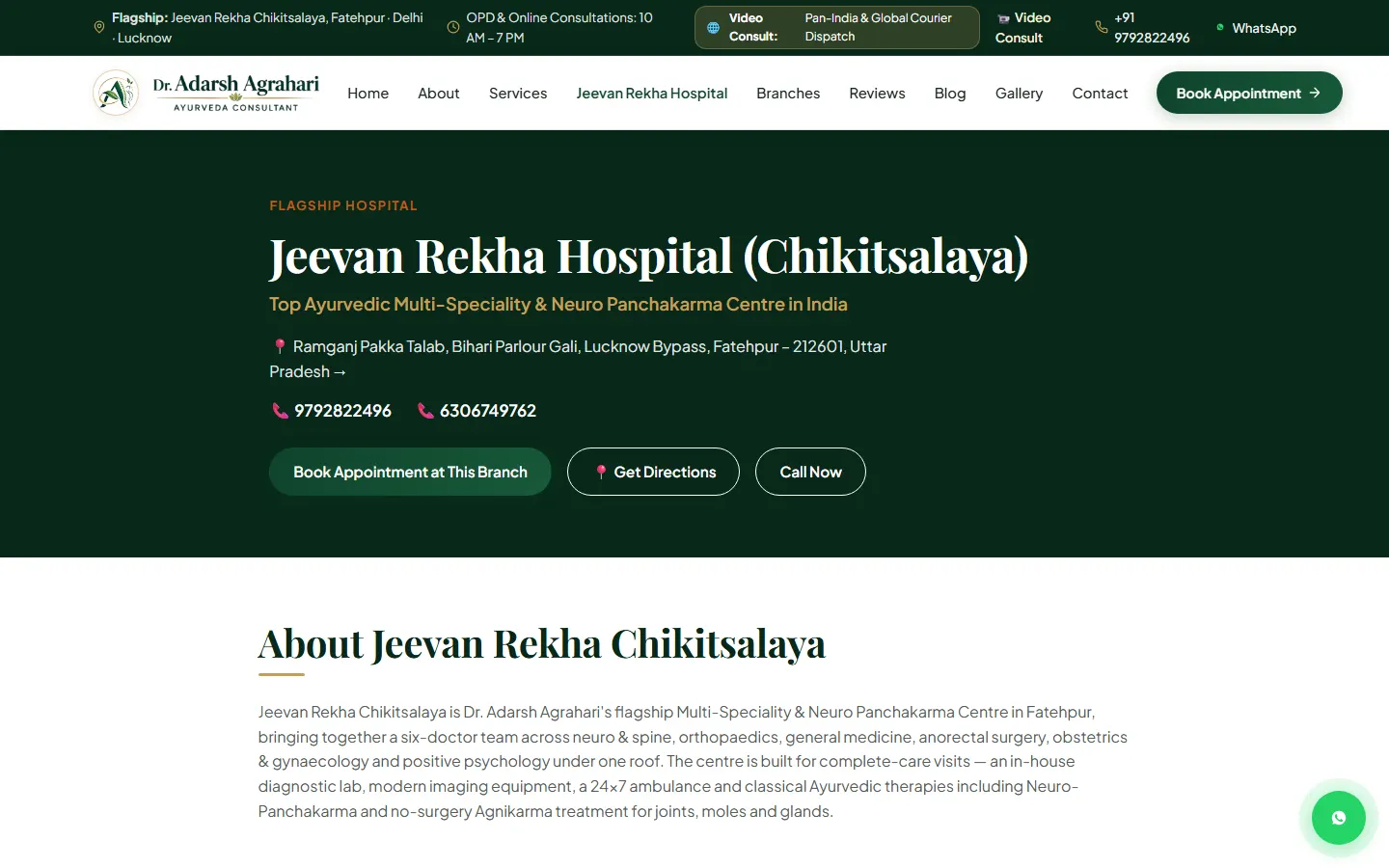Dial +91 9792822496 from top bar
The height and width of the screenshot is (868, 1389).
pos(1143,28)
